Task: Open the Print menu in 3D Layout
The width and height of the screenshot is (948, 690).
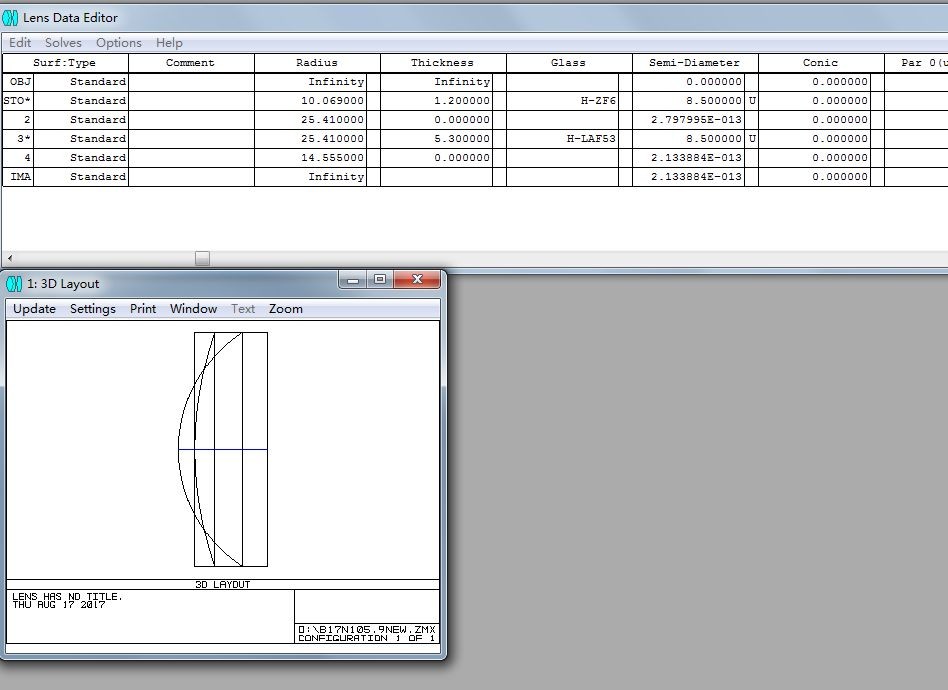Action: [x=143, y=309]
